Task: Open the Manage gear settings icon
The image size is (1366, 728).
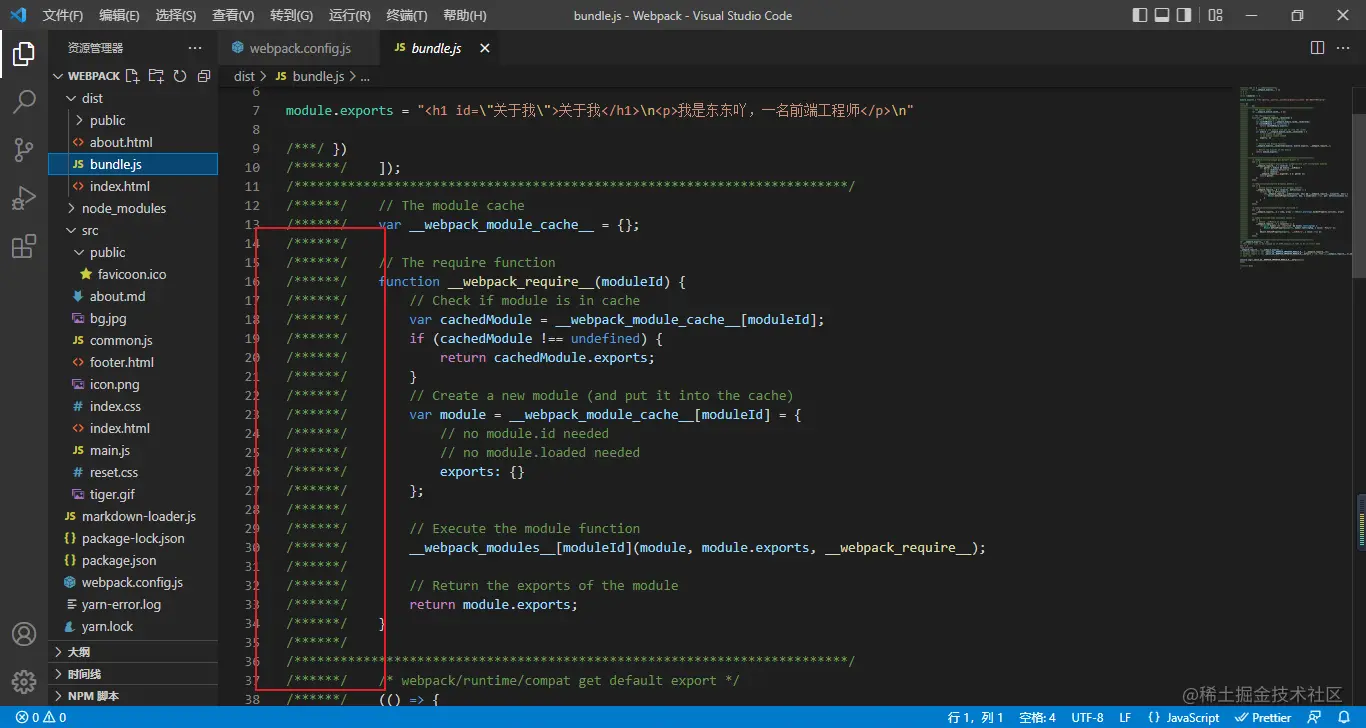Action: click(24, 682)
